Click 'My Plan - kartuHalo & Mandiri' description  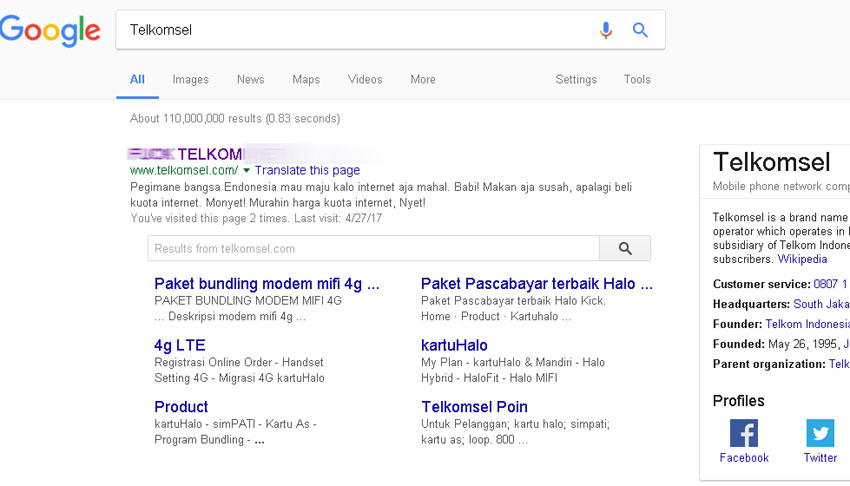click(513, 362)
